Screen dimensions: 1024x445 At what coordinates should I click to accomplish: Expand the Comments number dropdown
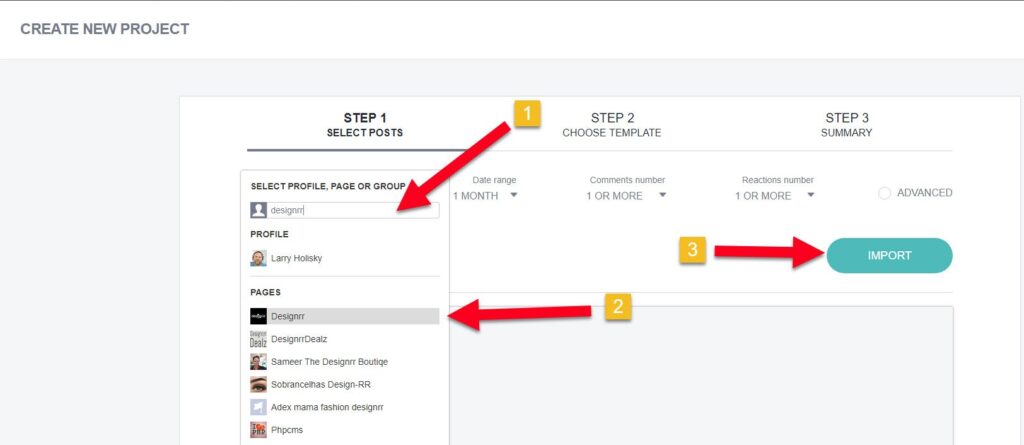(626, 196)
